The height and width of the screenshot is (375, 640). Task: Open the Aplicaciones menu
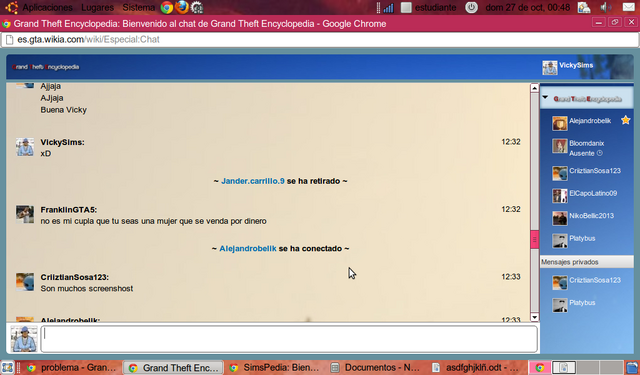[x=47, y=7]
